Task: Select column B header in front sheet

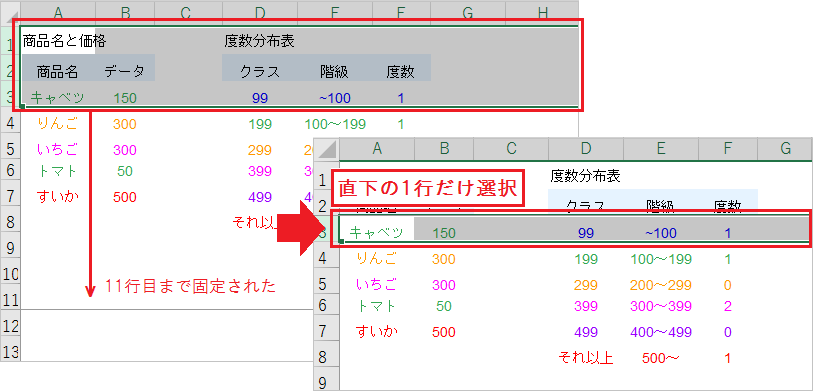Action: 444,149
